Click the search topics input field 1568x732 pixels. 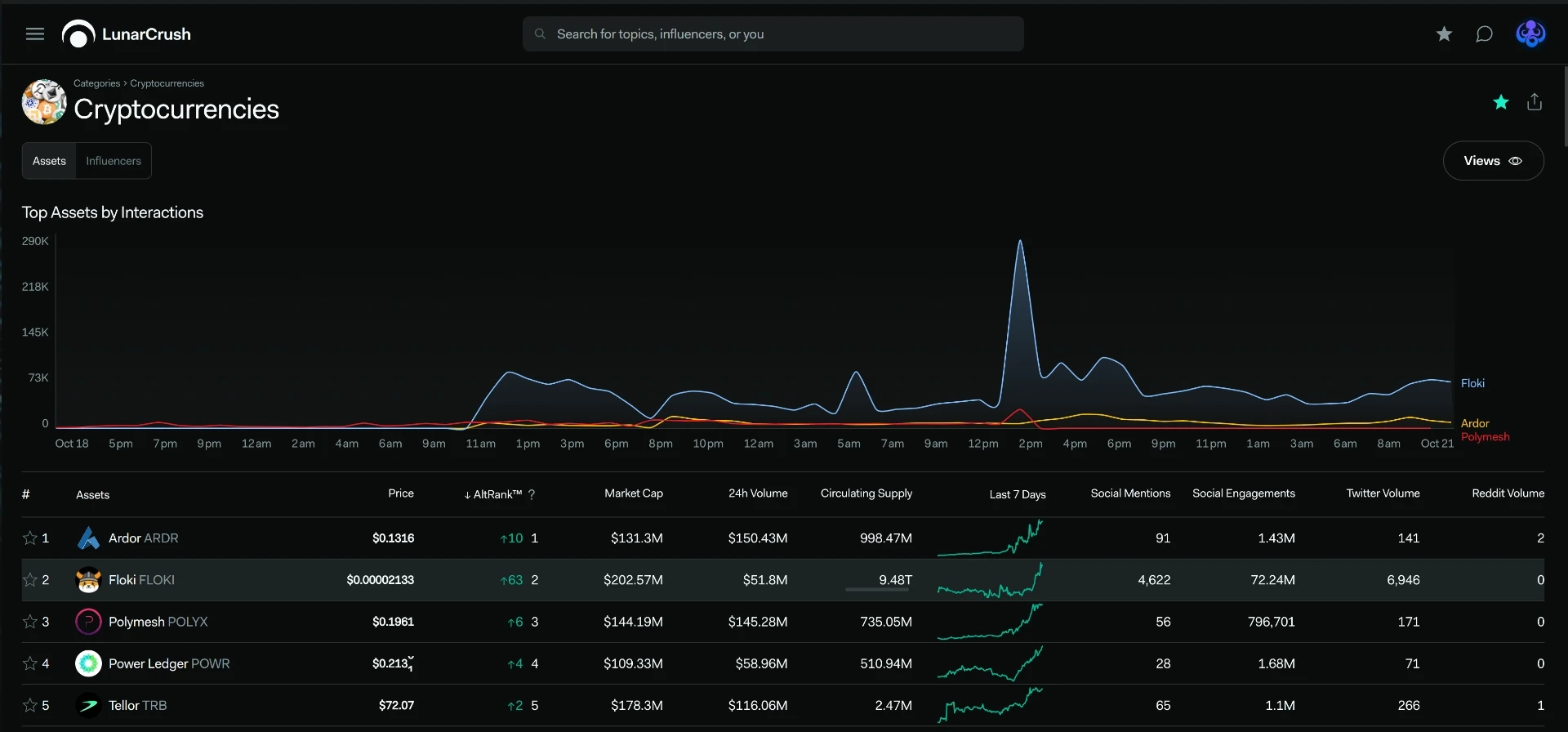point(773,34)
